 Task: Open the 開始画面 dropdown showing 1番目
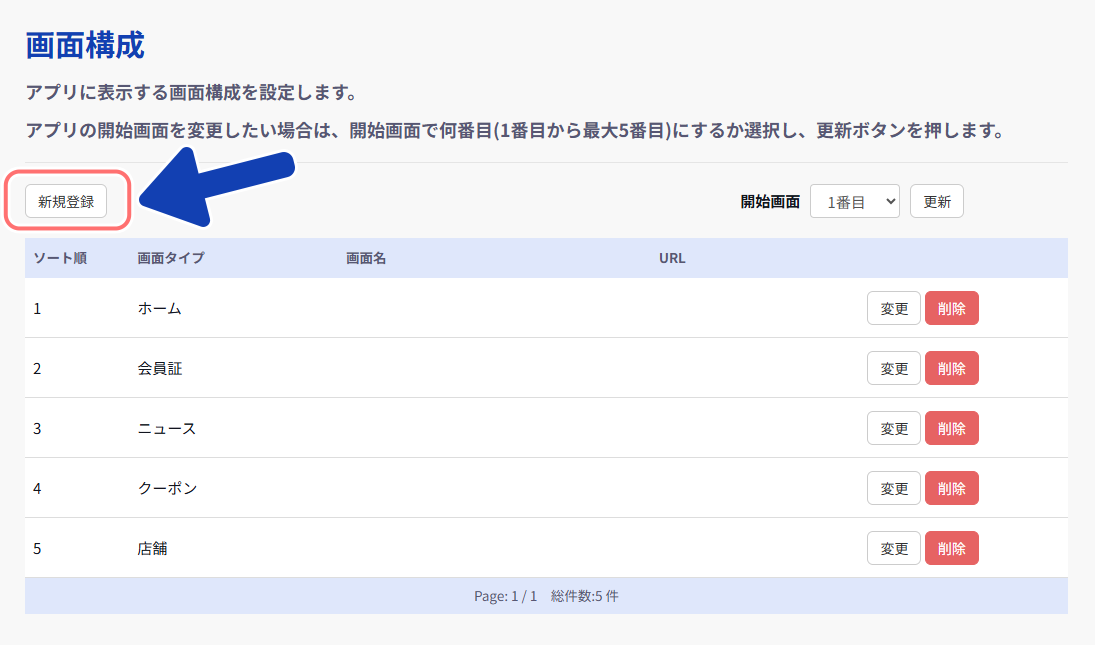[x=854, y=201]
